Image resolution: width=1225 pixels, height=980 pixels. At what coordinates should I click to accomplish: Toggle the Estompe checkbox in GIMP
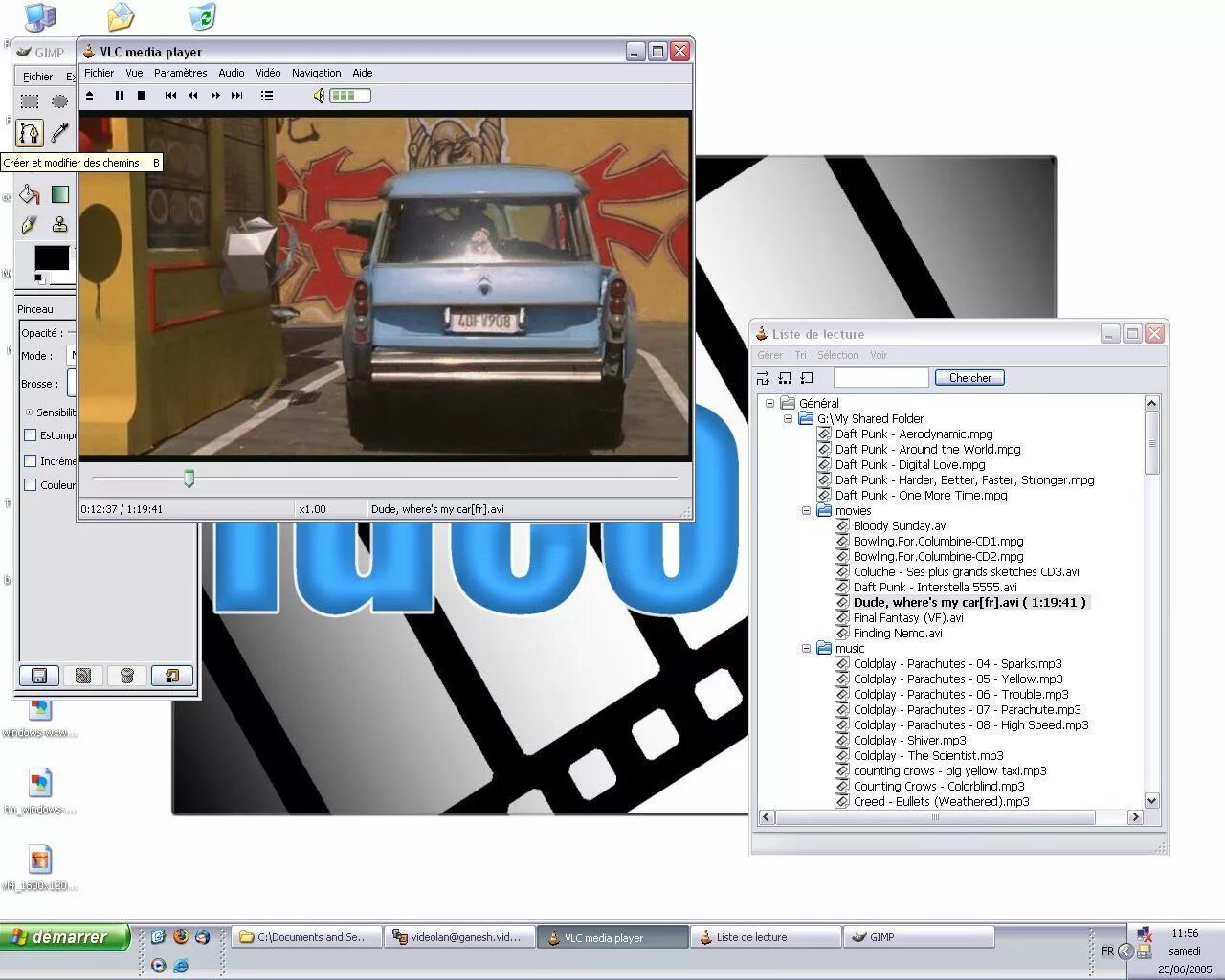[32, 435]
